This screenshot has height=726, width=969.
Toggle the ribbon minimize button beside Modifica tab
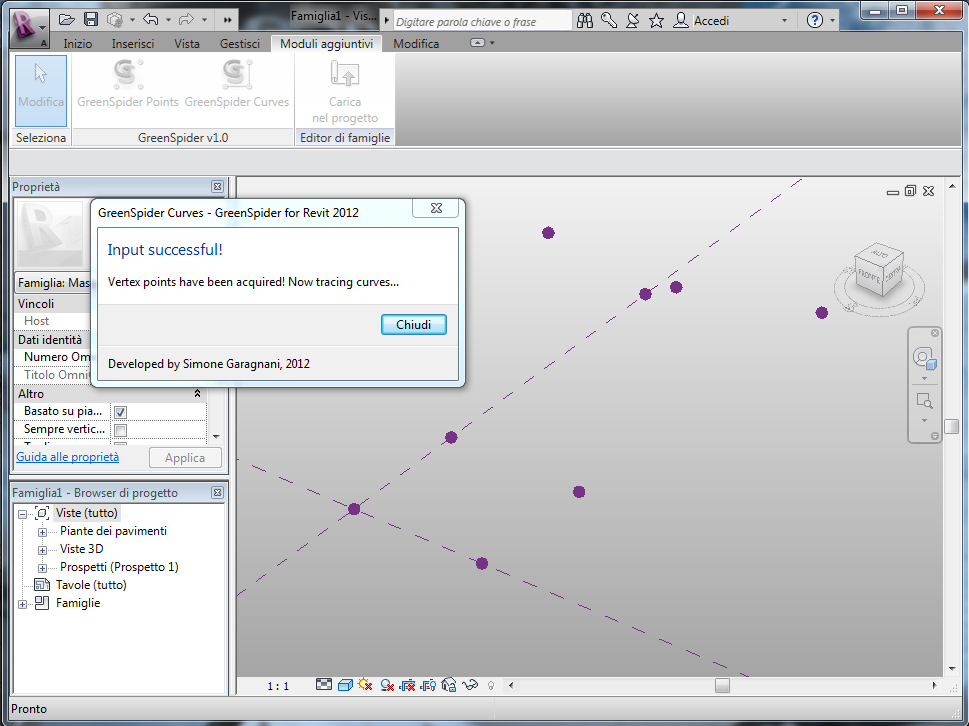coord(478,43)
